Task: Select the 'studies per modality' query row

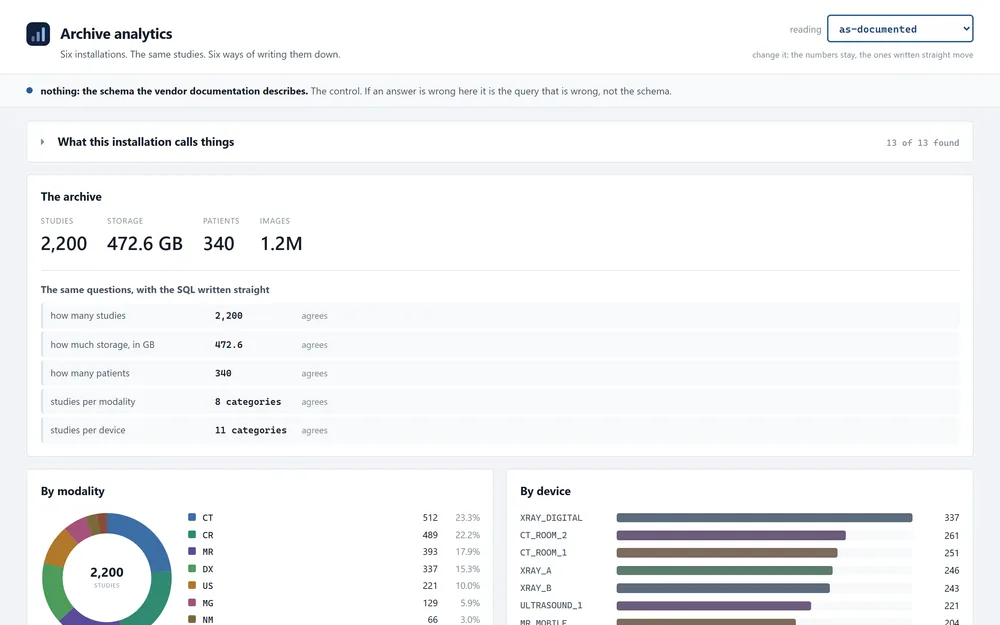Action: click(x=500, y=402)
